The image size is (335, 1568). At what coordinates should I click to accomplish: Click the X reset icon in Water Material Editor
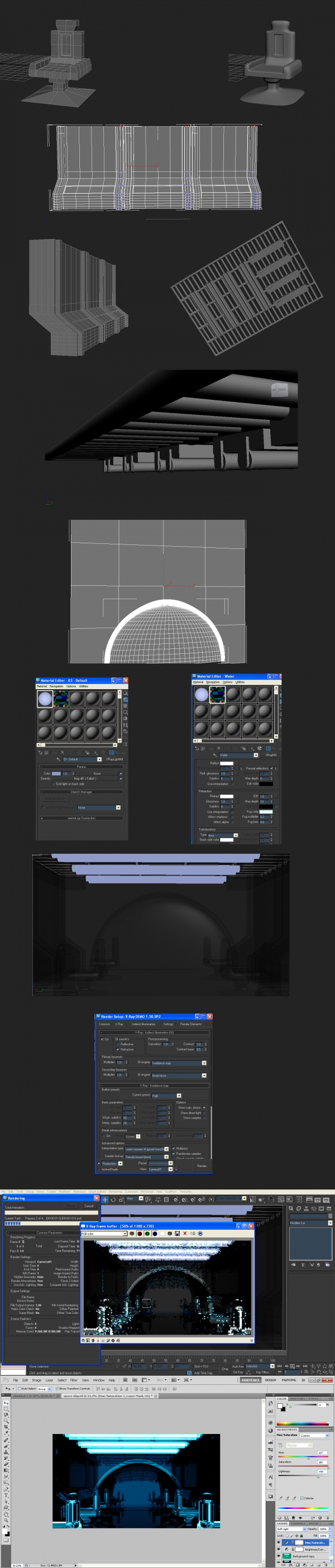[x=219, y=749]
